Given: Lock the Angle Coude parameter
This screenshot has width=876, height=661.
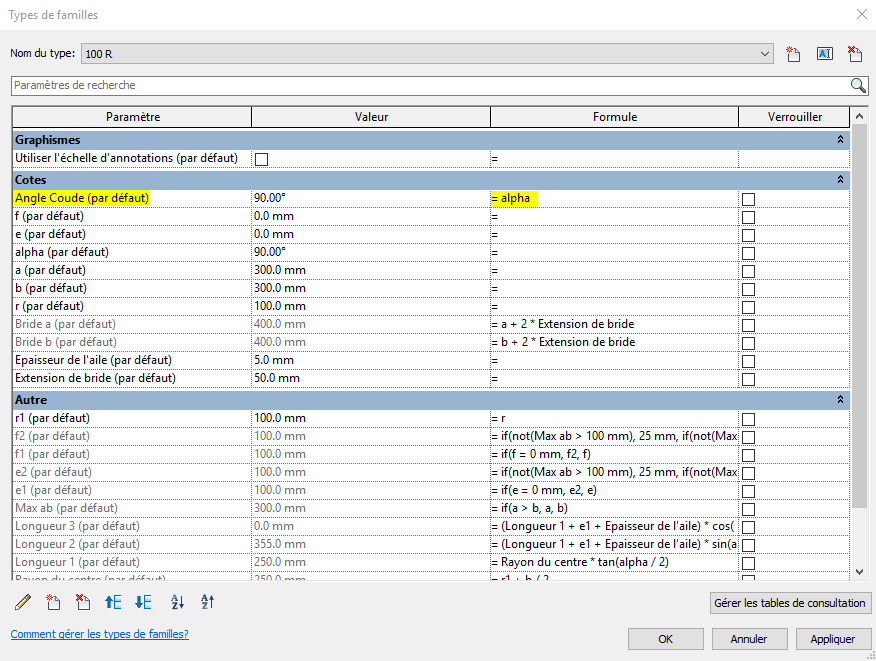Looking at the screenshot, I should [x=748, y=199].
